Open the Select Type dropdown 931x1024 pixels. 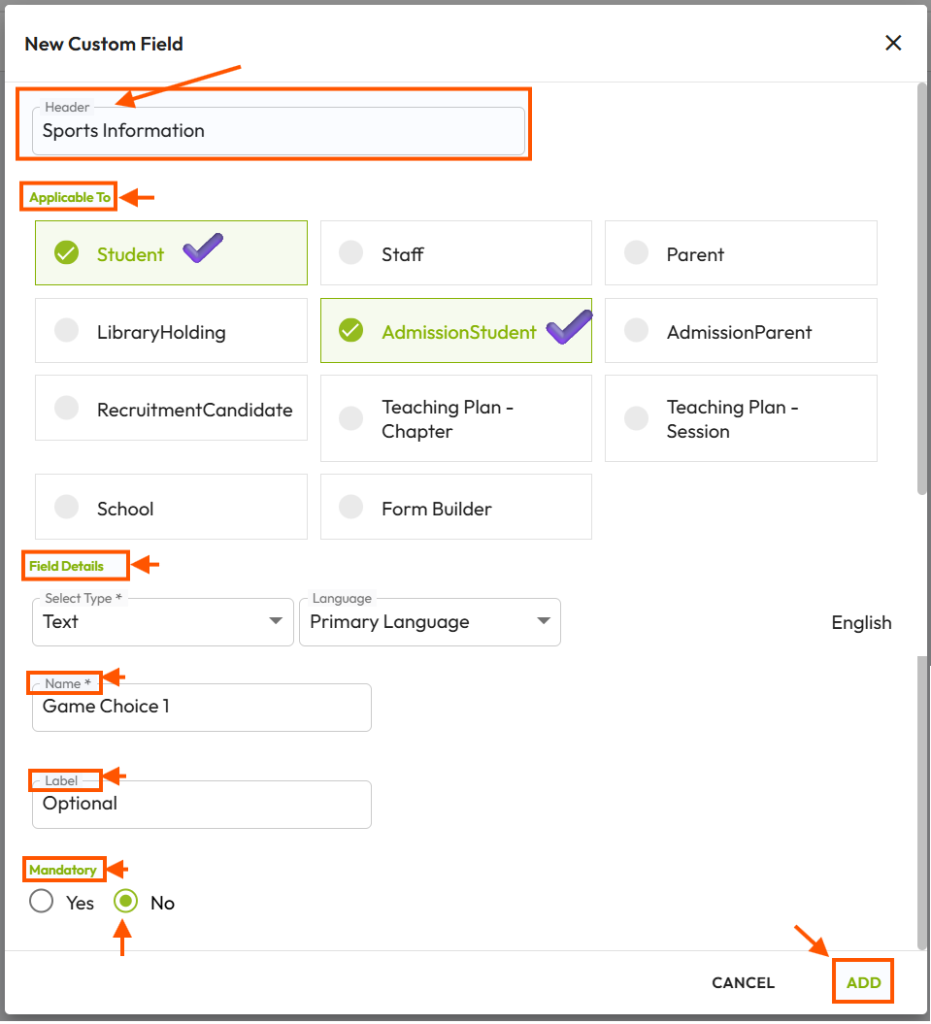(x=163, y=622)
